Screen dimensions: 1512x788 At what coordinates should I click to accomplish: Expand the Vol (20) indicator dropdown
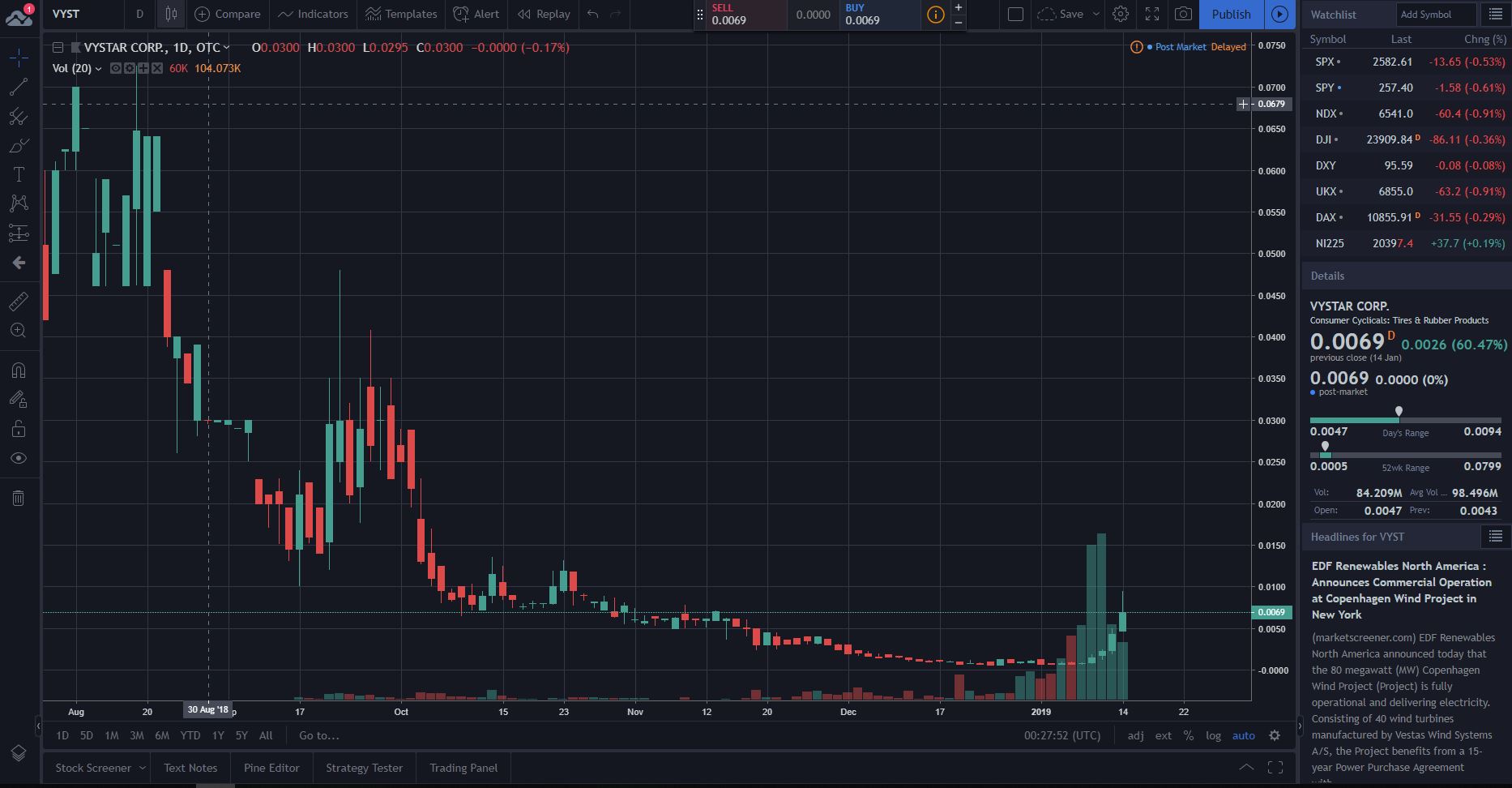click(x=99, y=69)
